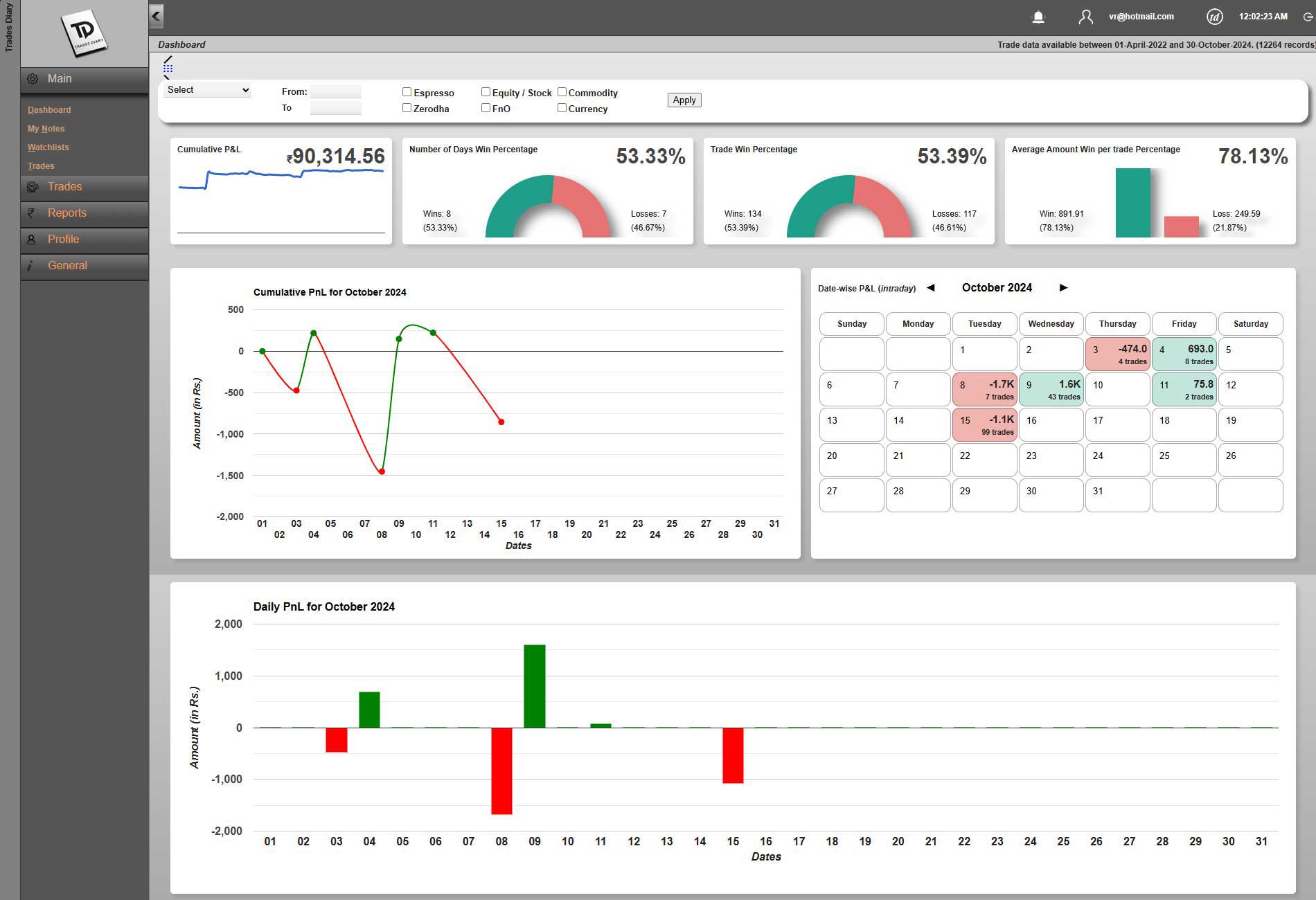Click the info icon beside General
Image resolution: width=1316 pixels, height=900 pixels.
tap(30, 266)
